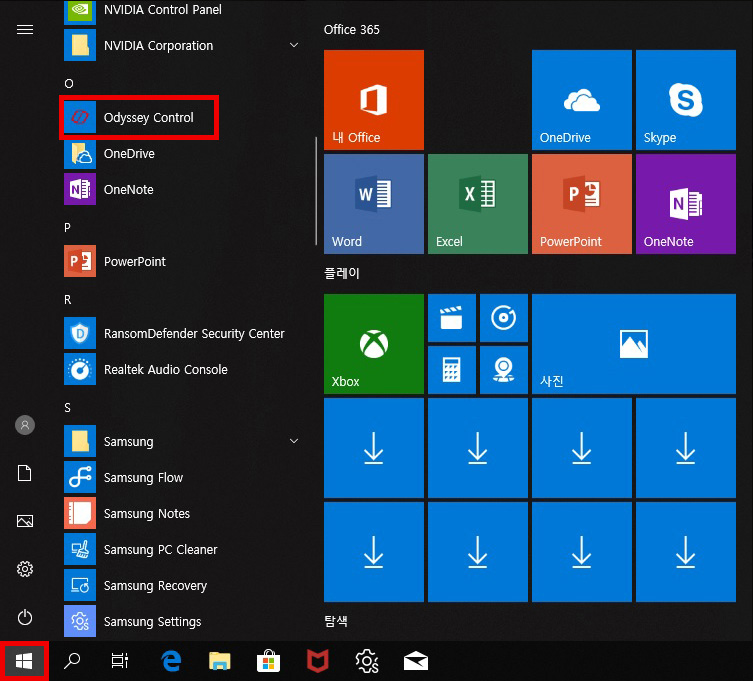Open the Excel tile
Image resolution: width=753 pixels, height=681 pixels.
477,204
